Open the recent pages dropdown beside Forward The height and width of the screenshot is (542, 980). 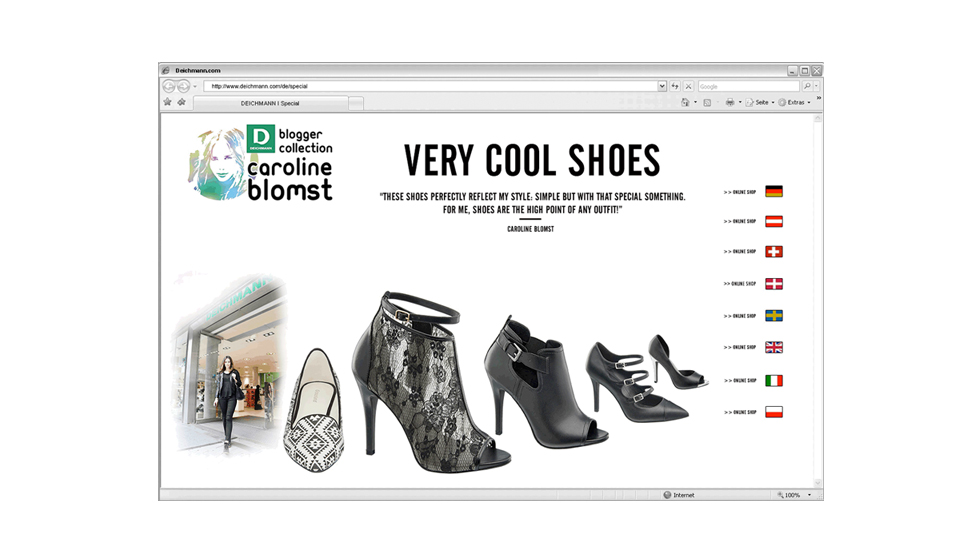[195, 86]
